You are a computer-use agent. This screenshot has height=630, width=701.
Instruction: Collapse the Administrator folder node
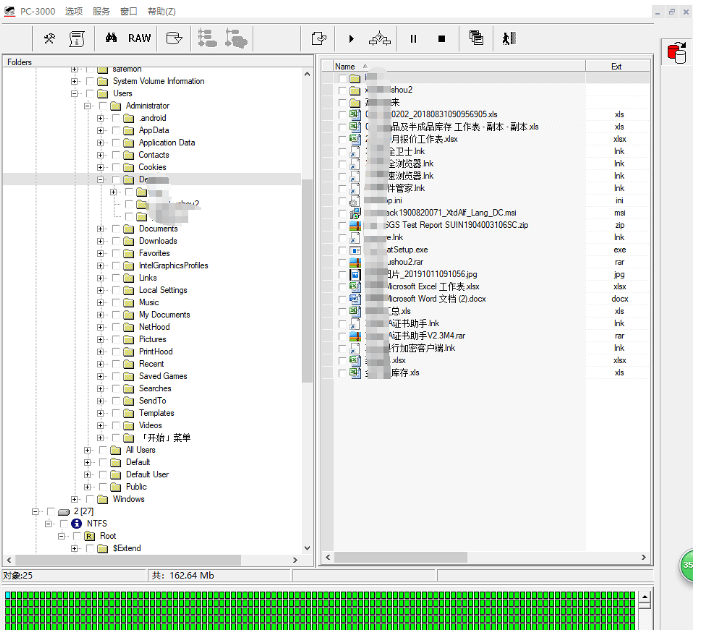pyautogui.click(x=87, y=106)
